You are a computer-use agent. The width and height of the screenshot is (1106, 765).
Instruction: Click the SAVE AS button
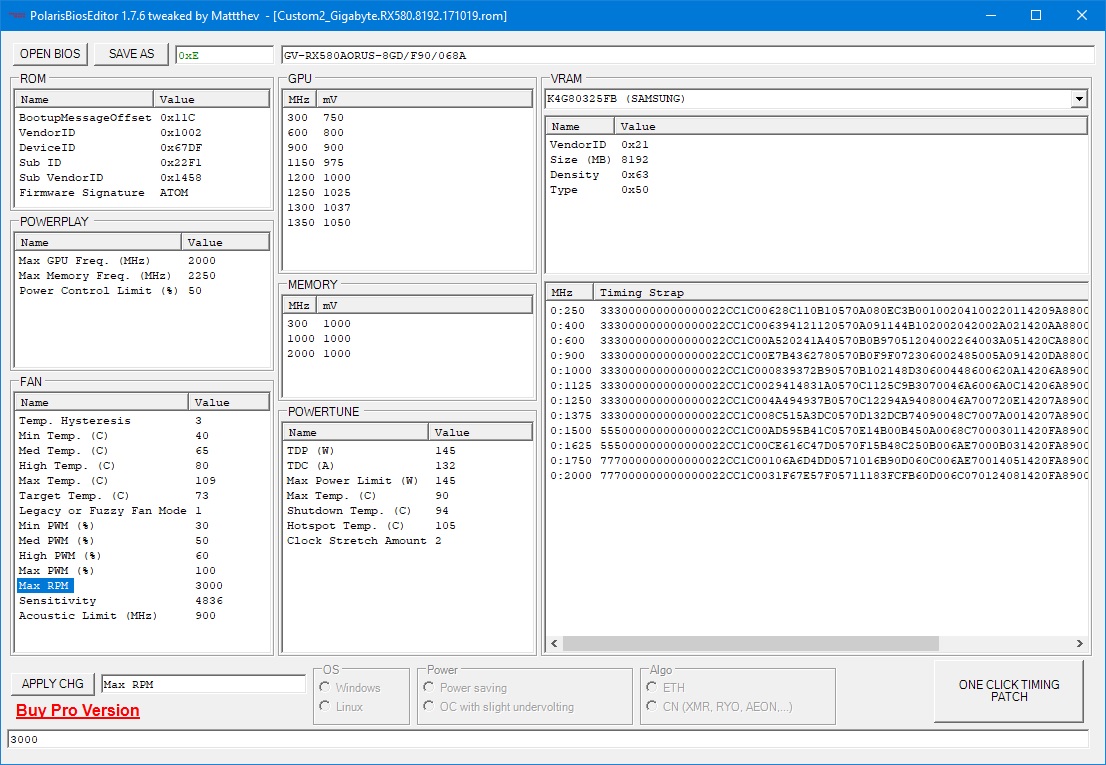(x=131, y=54)
